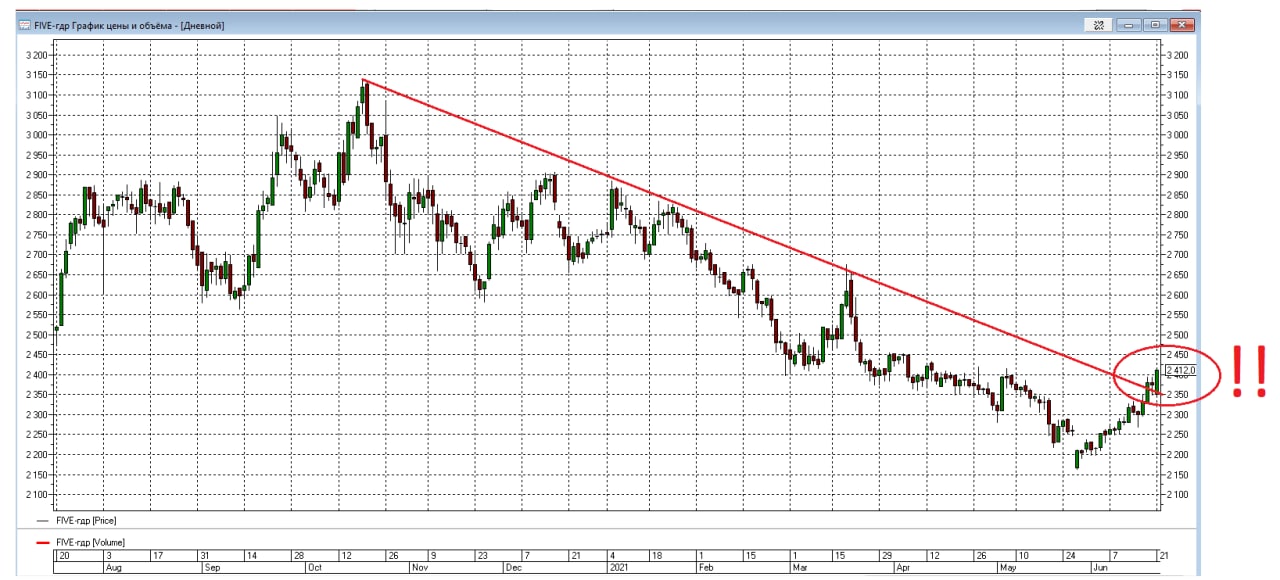The width and height of the screenshot is (1280, 580).
Task: Click the 'Feb' month label on the time axis
Action: [706, 566]
